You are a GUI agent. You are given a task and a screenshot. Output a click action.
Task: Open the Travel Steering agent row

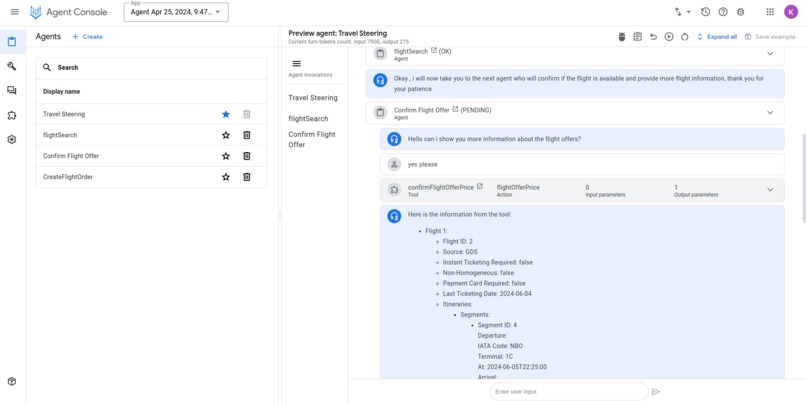tap(152, 114)
